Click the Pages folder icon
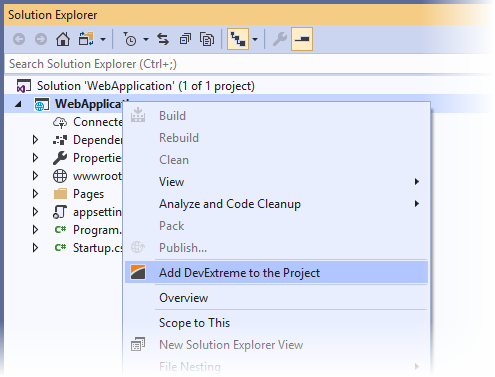The image size is (495, 377). pyautogui.click(x=60, y=194)
